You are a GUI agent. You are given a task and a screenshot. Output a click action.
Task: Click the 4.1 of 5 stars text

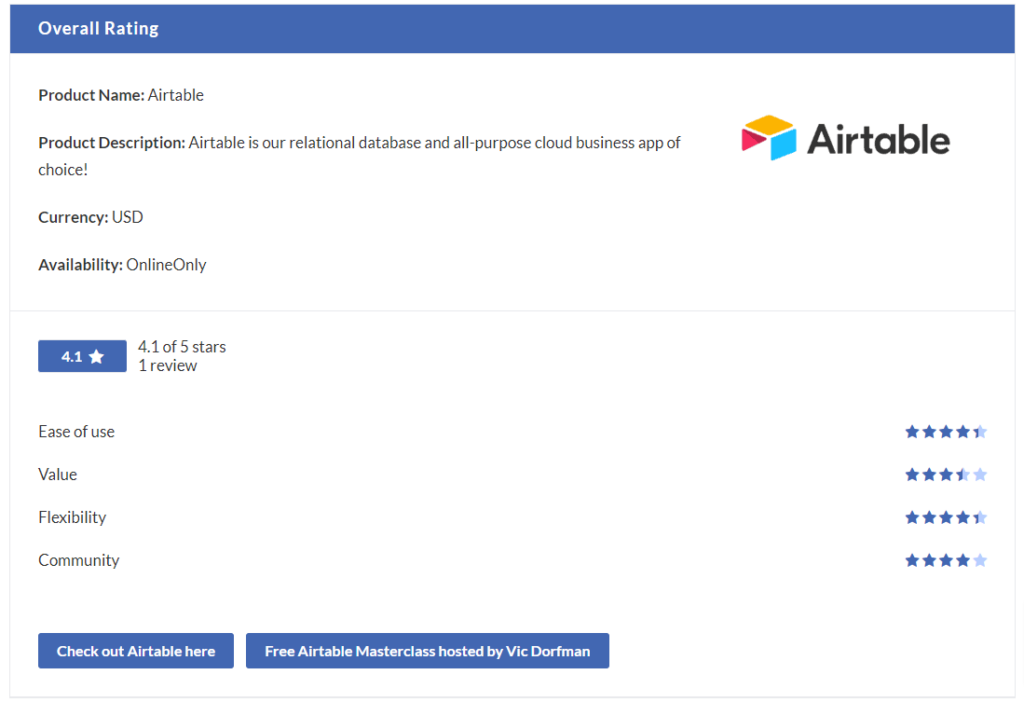[182, 347]
